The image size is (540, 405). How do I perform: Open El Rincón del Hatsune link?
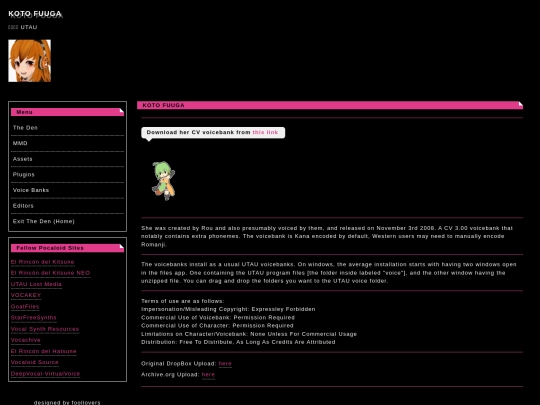43,352
